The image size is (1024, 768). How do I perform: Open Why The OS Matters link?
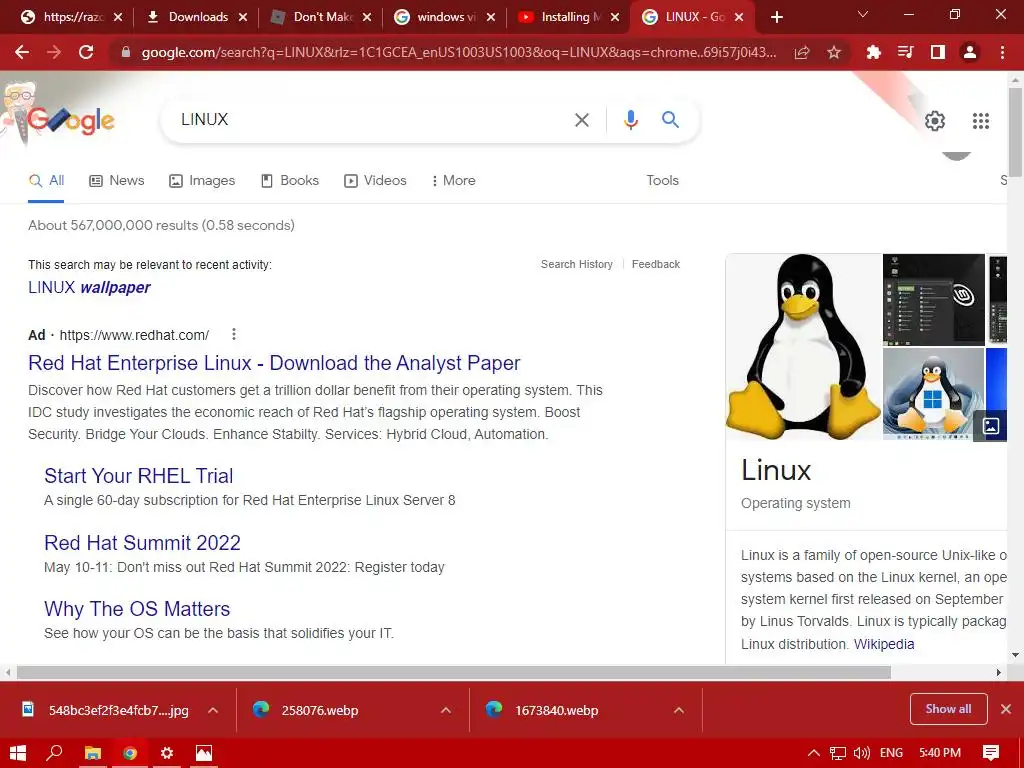click(137, 609)
